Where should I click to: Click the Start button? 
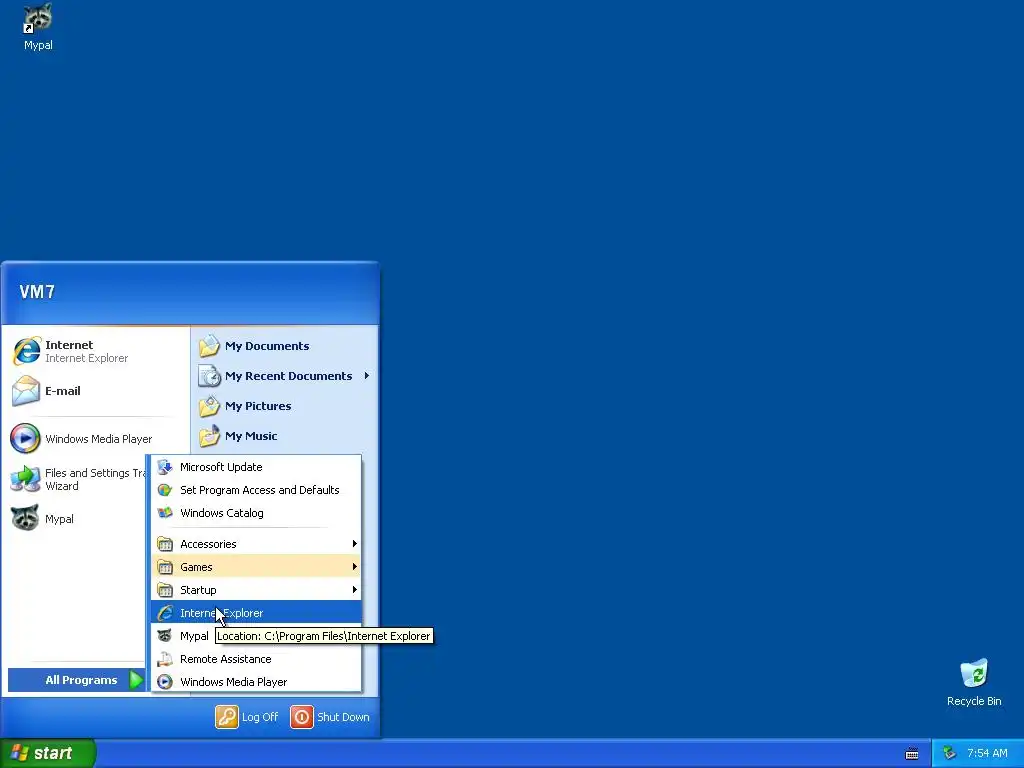click(x=48, y=753)
